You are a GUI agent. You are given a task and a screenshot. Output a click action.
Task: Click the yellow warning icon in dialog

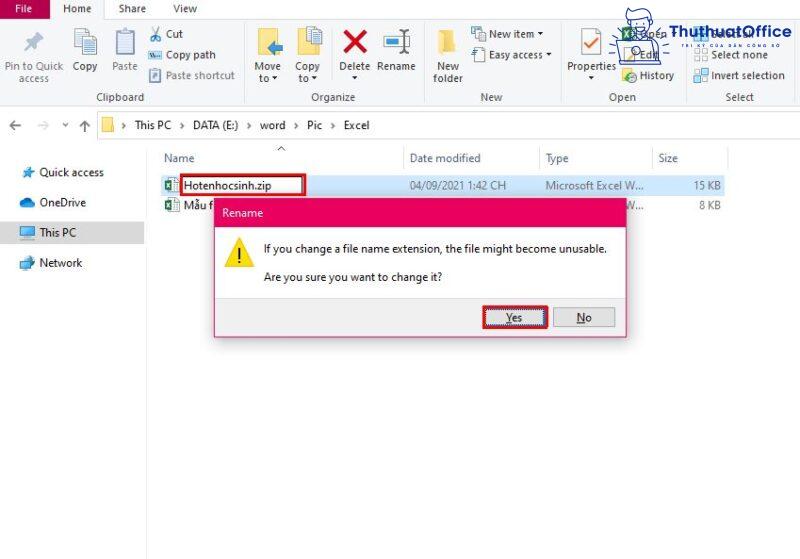click(x=239, y=252)
